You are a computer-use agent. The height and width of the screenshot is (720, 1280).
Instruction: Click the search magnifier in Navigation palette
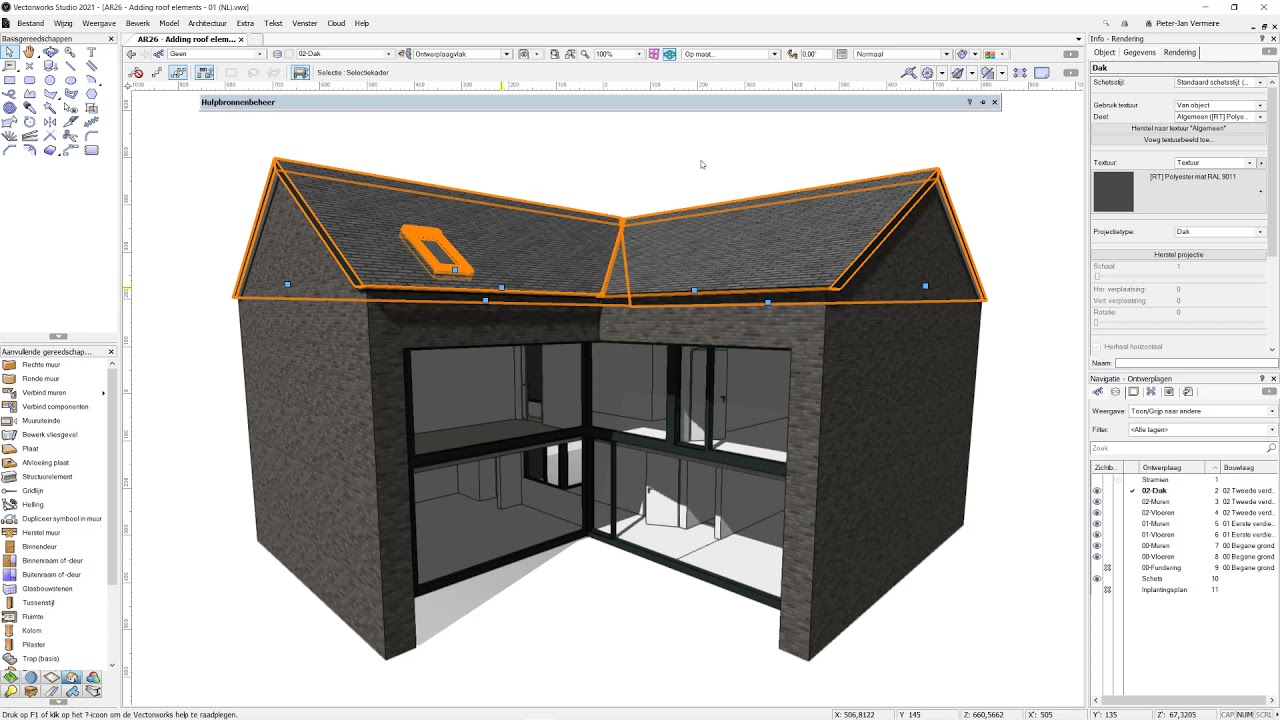1272,448
